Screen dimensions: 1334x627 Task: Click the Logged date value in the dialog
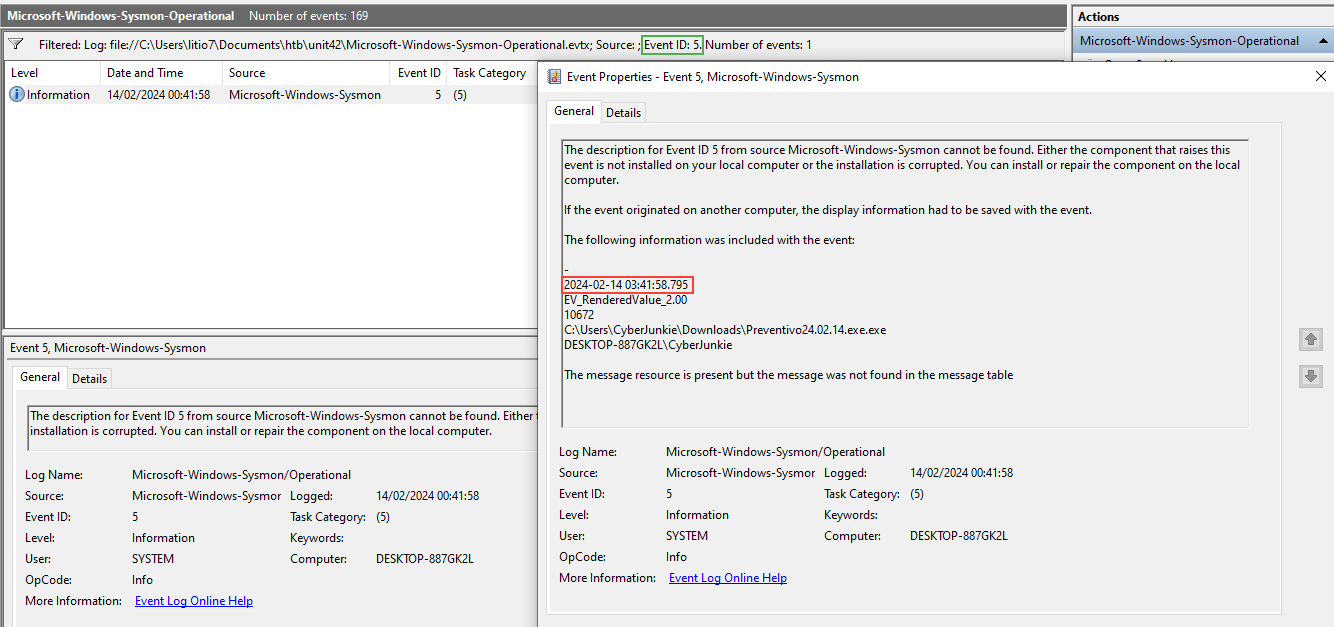(962, 473)
